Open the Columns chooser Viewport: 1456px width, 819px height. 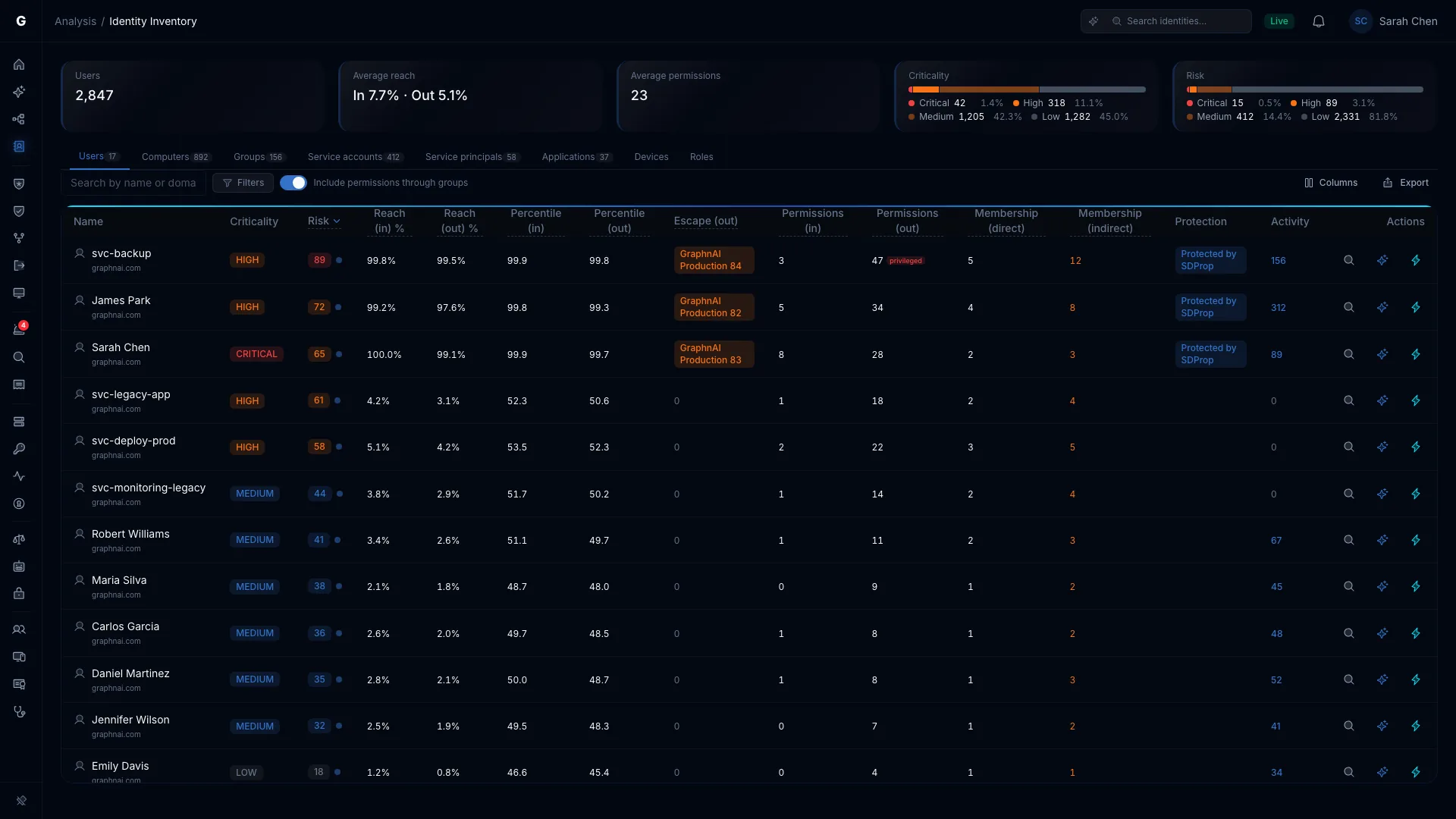click(1331, 183)
